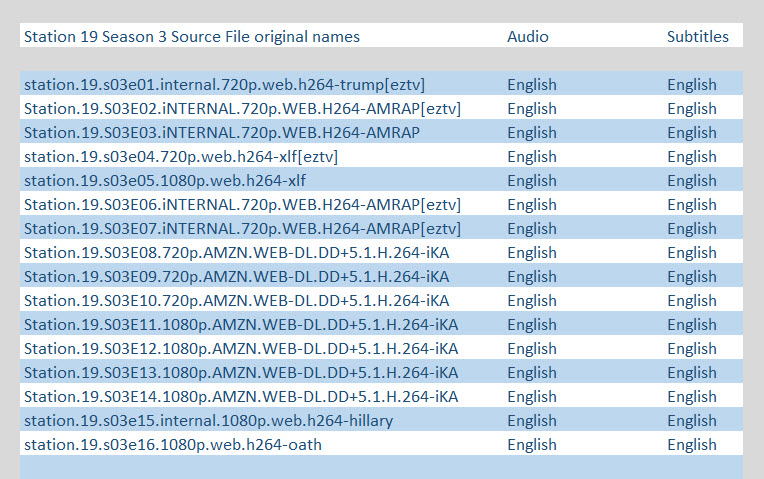This screenshot has height=479, width=764.
Task: Click the Subtitles 'English' cell for S03E07
Action: [692, 229]
